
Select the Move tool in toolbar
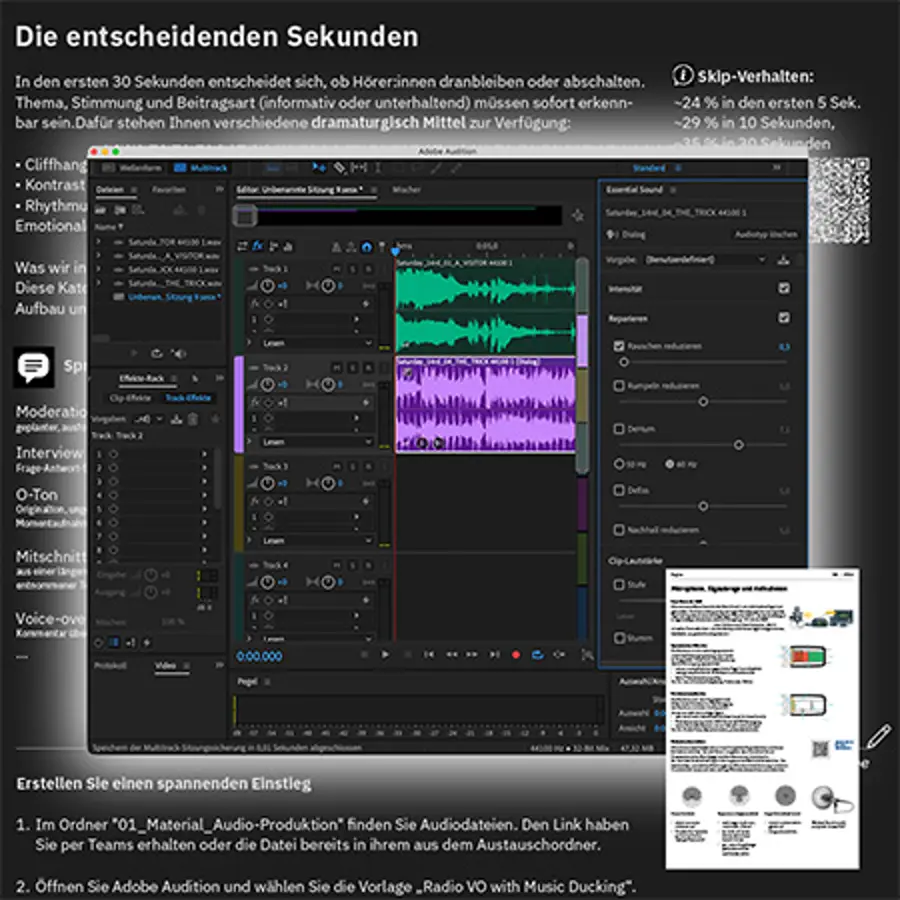(x=319, y=168)
